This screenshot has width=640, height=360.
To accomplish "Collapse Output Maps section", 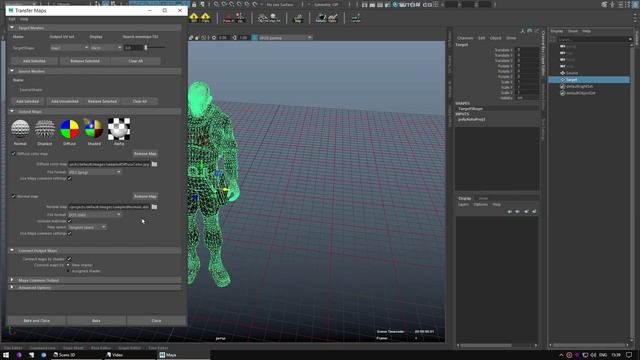I will pos(12,111).
